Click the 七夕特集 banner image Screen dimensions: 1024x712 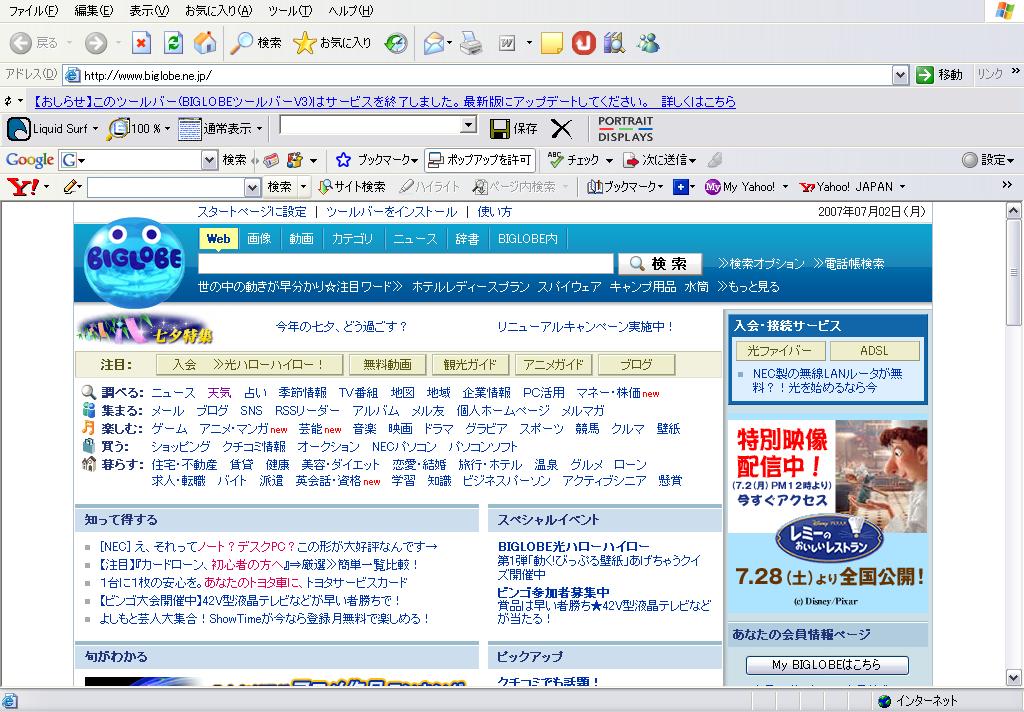pyautogui.click(x=146, y=329)
